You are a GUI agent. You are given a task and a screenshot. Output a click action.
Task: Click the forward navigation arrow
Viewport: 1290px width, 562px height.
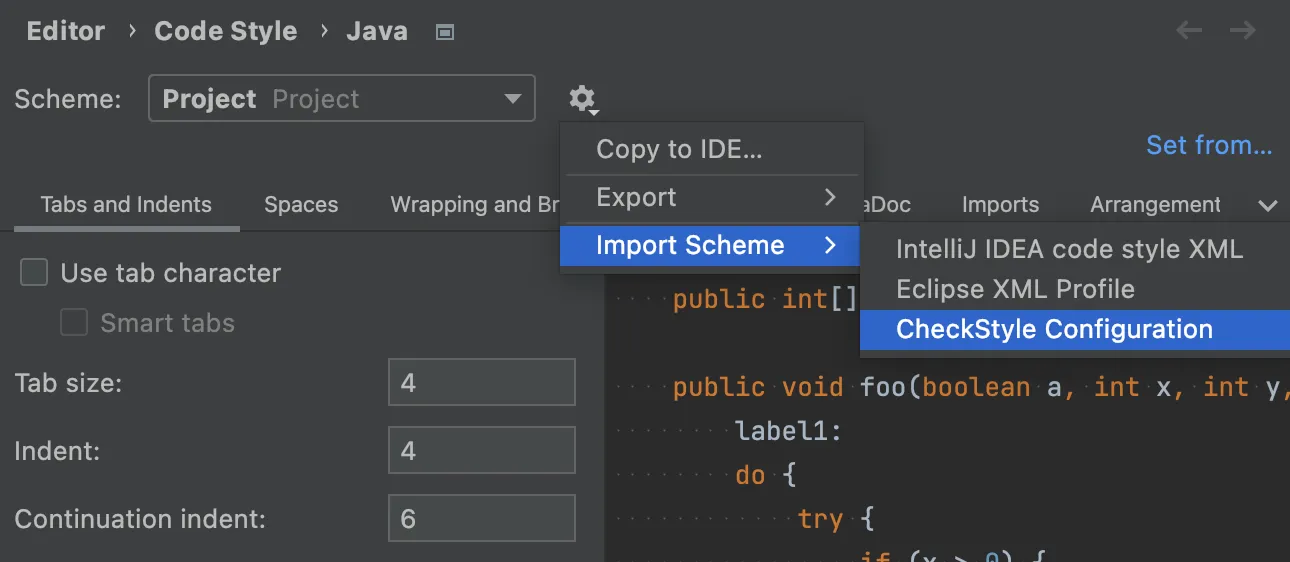coord(1243,31)
